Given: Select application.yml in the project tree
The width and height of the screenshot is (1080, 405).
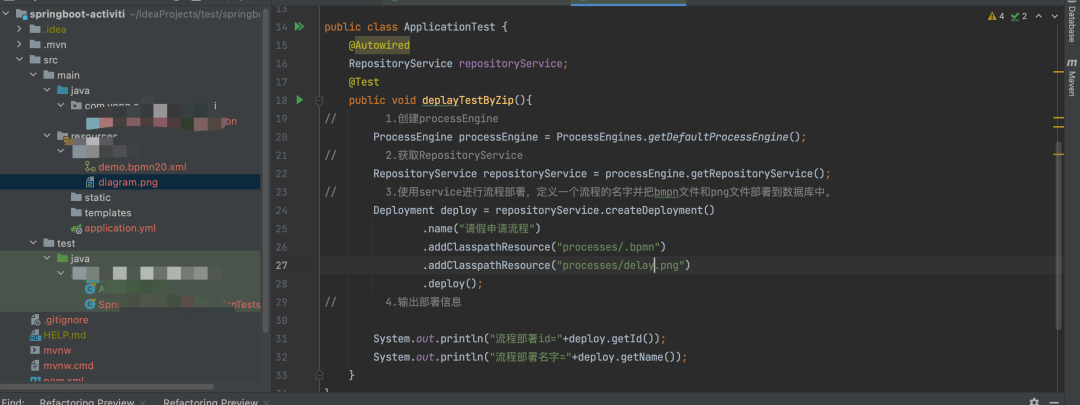Looking at the screenshot, I should (119, 228).
